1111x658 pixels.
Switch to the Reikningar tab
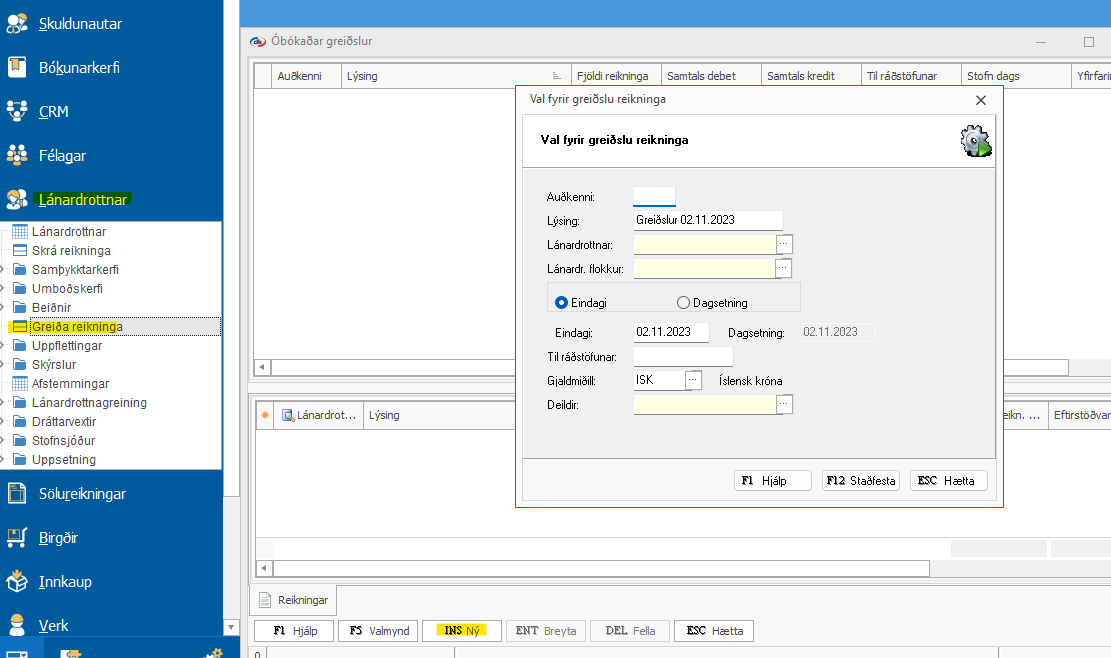(294, 600)
